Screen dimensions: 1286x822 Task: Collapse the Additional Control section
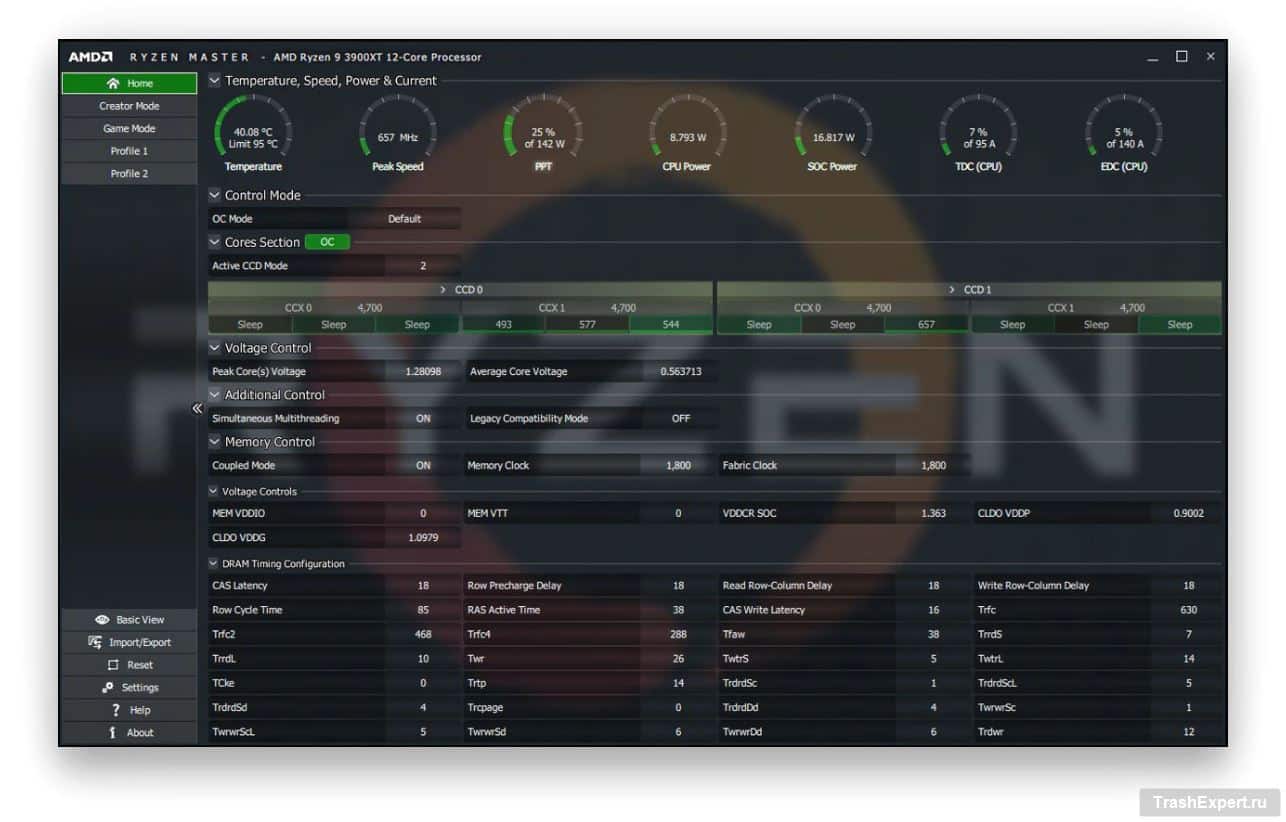(215, 395)
